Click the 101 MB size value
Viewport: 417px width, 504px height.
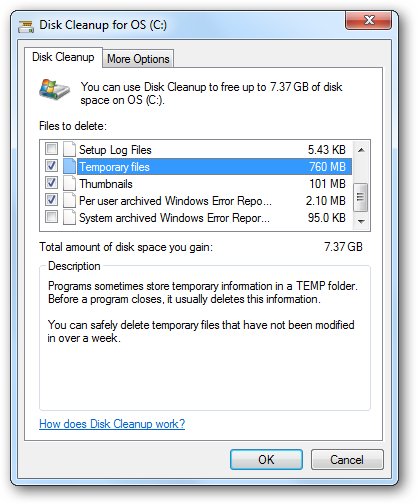point(327,184)
